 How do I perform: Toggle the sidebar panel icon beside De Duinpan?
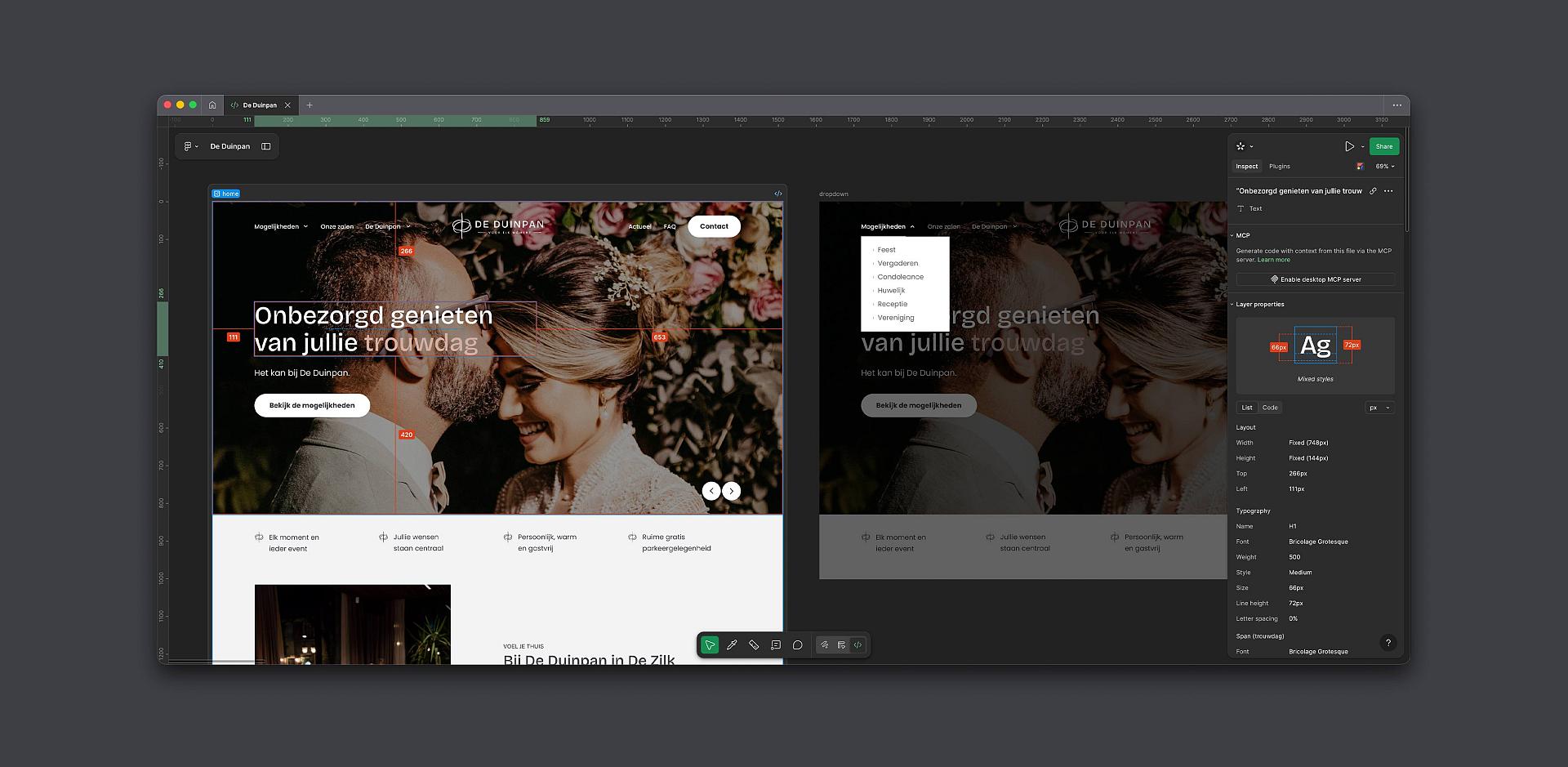pyautogui.click(x=266, y=147)
